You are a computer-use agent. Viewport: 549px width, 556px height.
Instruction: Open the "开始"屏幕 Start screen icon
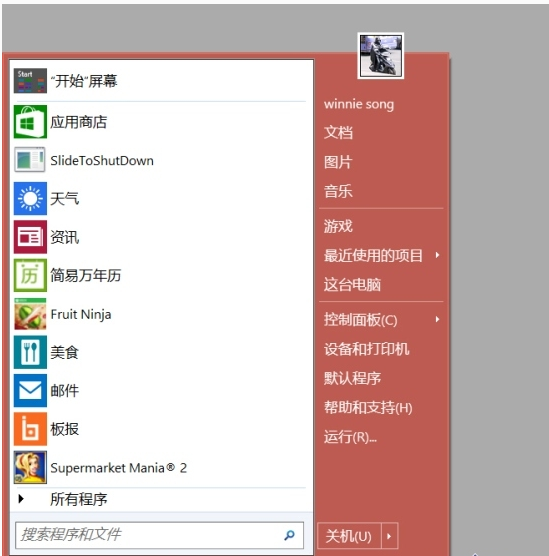(x=30, y=80)
